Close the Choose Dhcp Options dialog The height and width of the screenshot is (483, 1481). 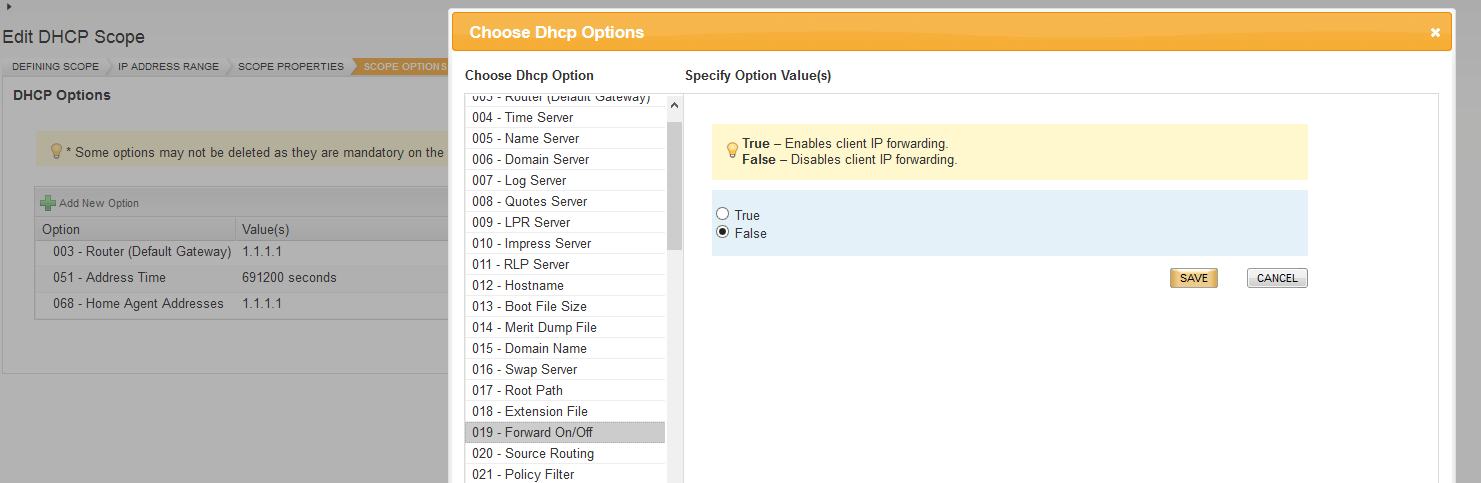[x=1435, y=33]
